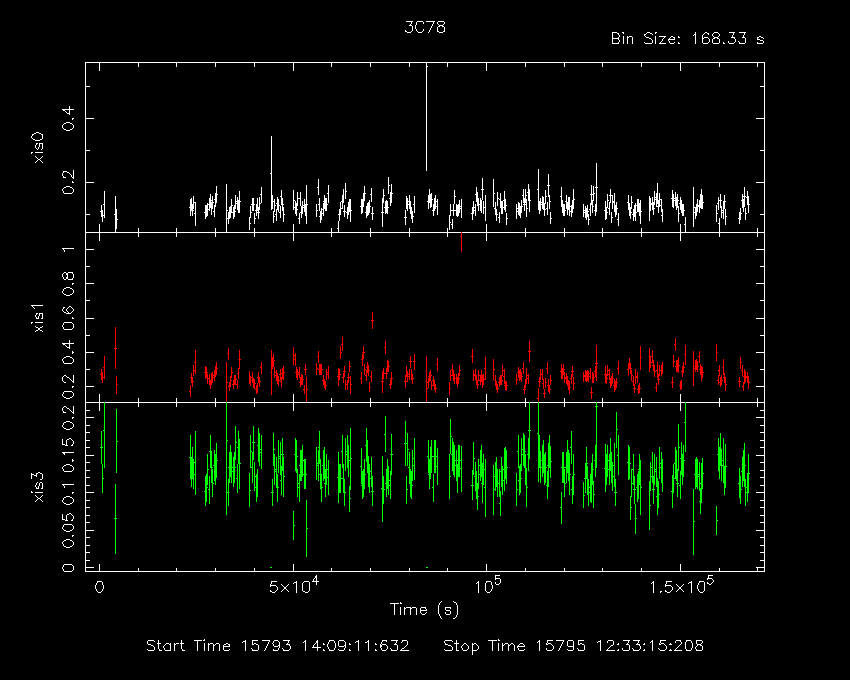Click the "Start Time 15793 14:09:11:632" text

click(278, 646)
